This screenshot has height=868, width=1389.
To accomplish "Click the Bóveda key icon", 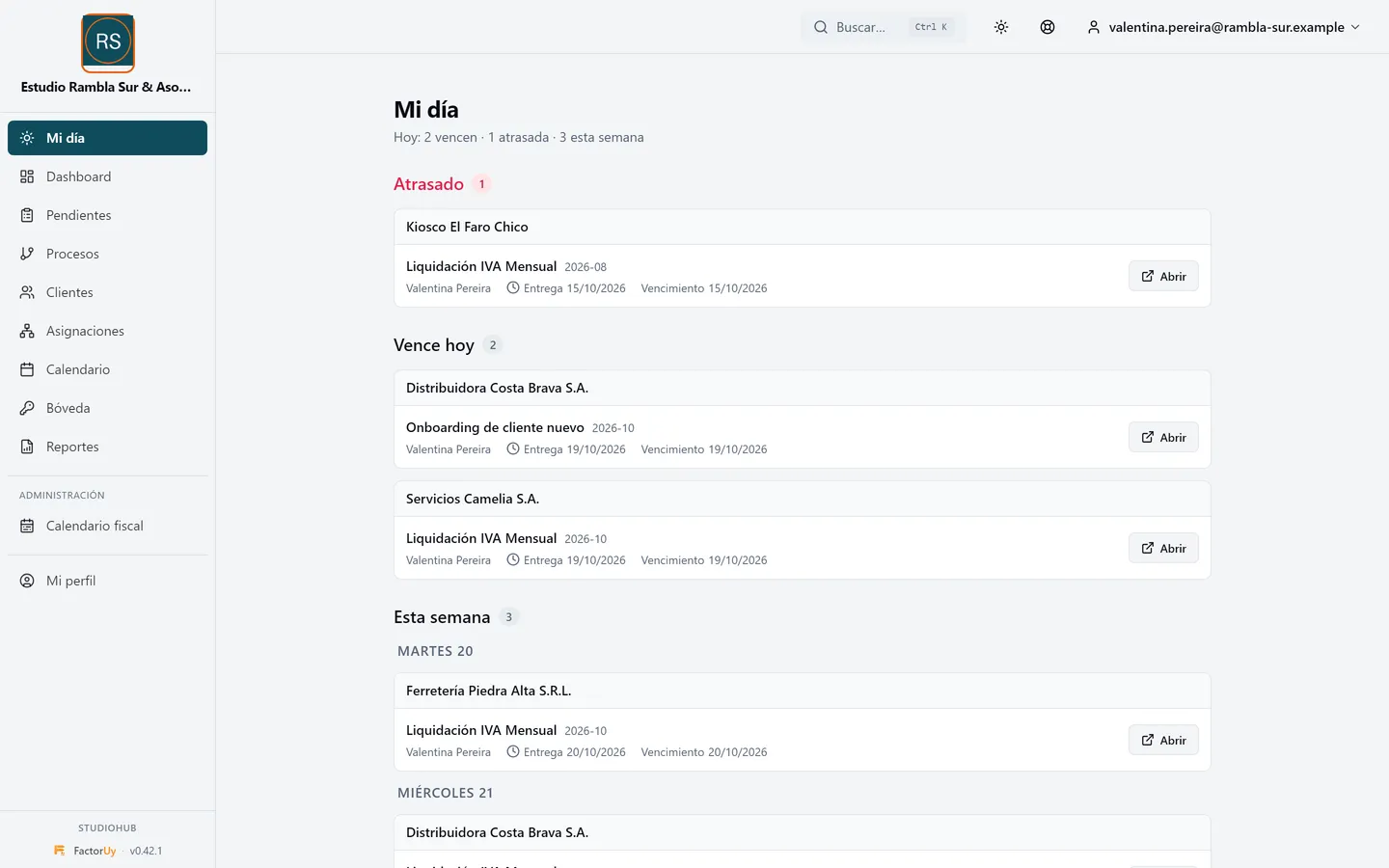I will pyautogui.click(x=27, y=408).
